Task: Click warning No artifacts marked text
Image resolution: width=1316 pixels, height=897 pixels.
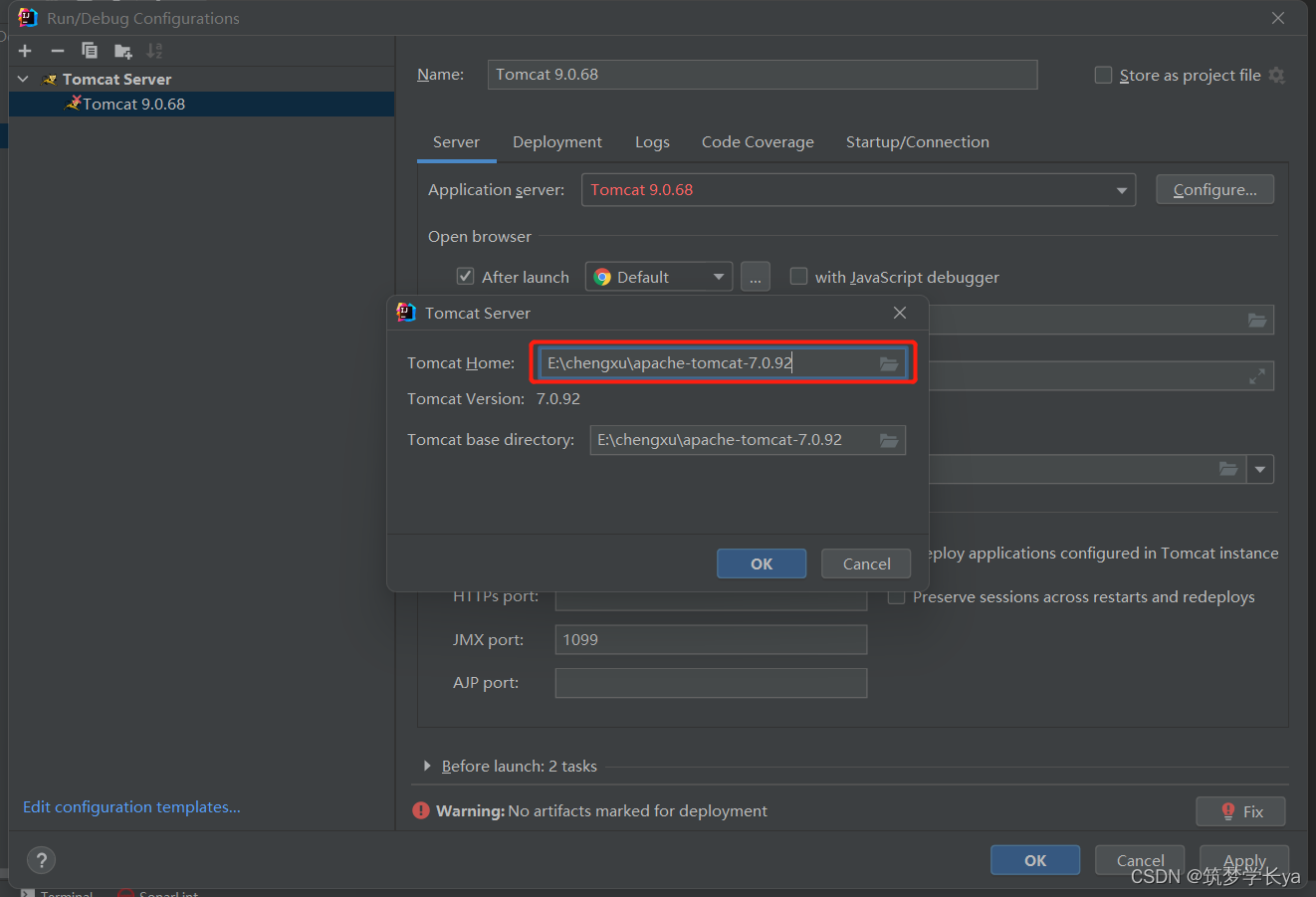Action: 637,811
